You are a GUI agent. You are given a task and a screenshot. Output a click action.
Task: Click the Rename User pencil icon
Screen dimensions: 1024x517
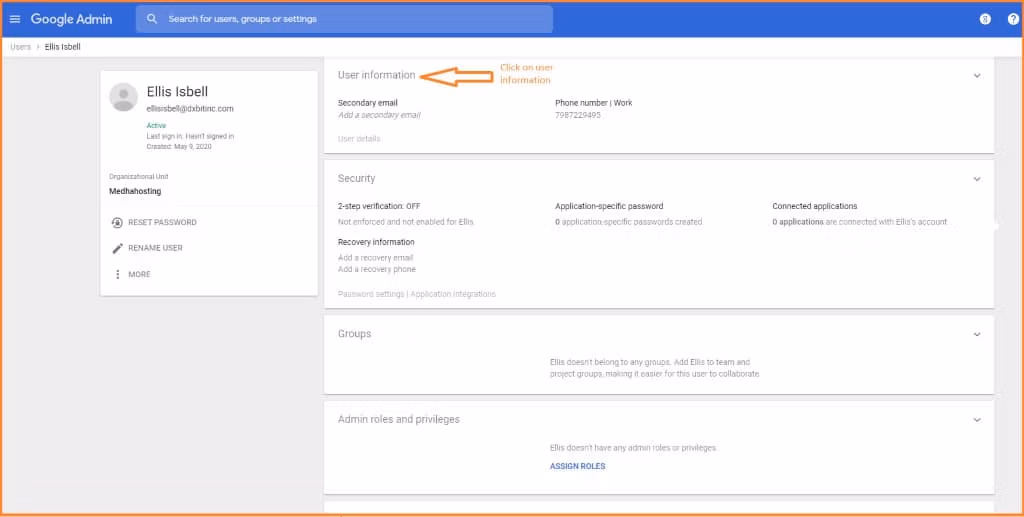coord(117,248)
